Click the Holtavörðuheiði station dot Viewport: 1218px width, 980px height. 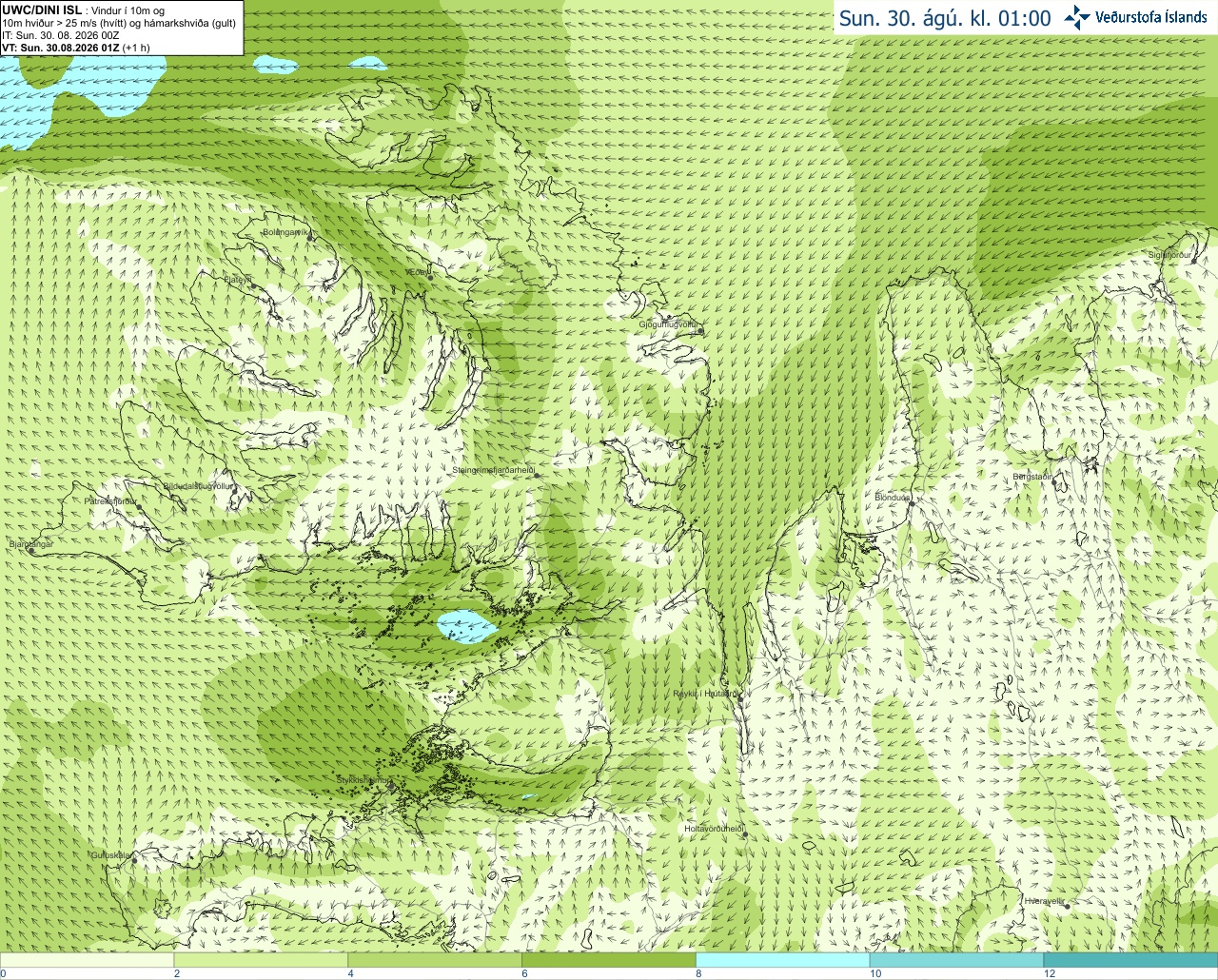coord(745,834)
